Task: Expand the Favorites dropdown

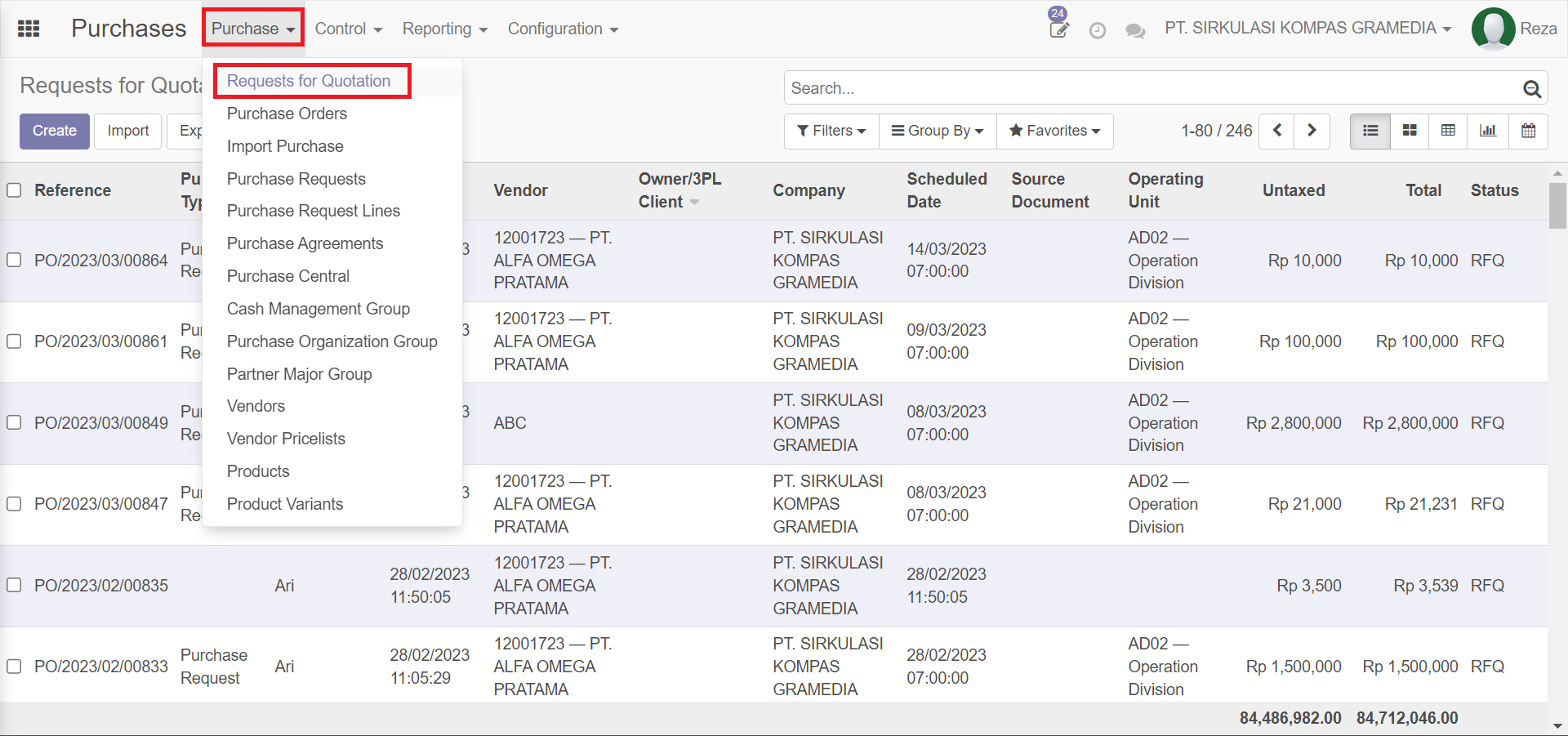Action: [1055, 131]
